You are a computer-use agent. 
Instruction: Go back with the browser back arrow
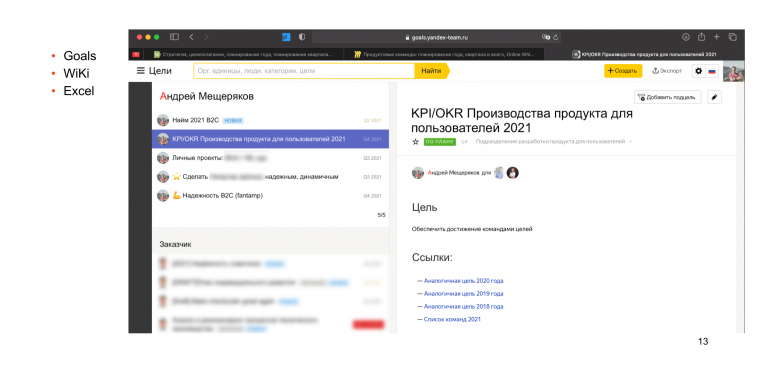[x=191, y=37]
